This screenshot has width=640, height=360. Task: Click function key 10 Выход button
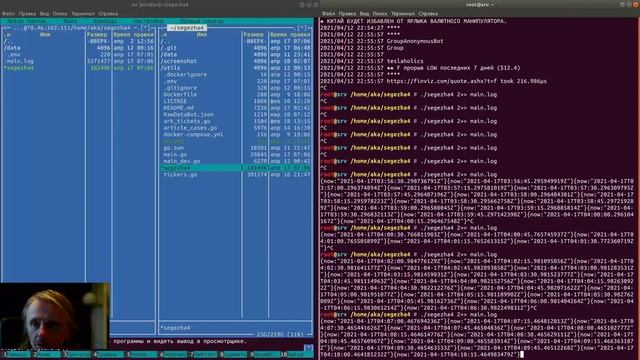(297, 354)
